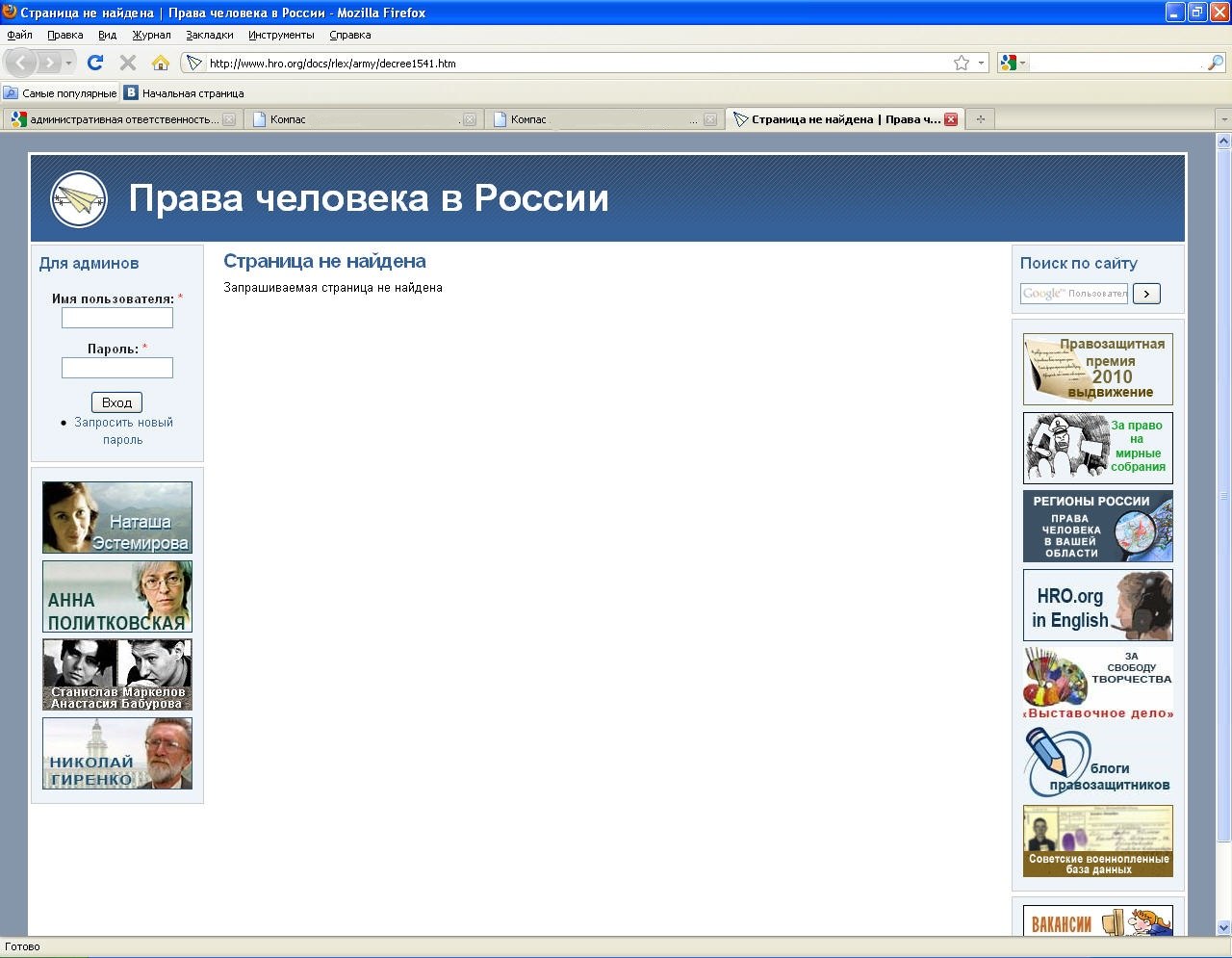The height and width of the screenshot is (958, 1232).
Task: Open the 'Блоги правозащитников' banner
Action: pos(1098,763)
